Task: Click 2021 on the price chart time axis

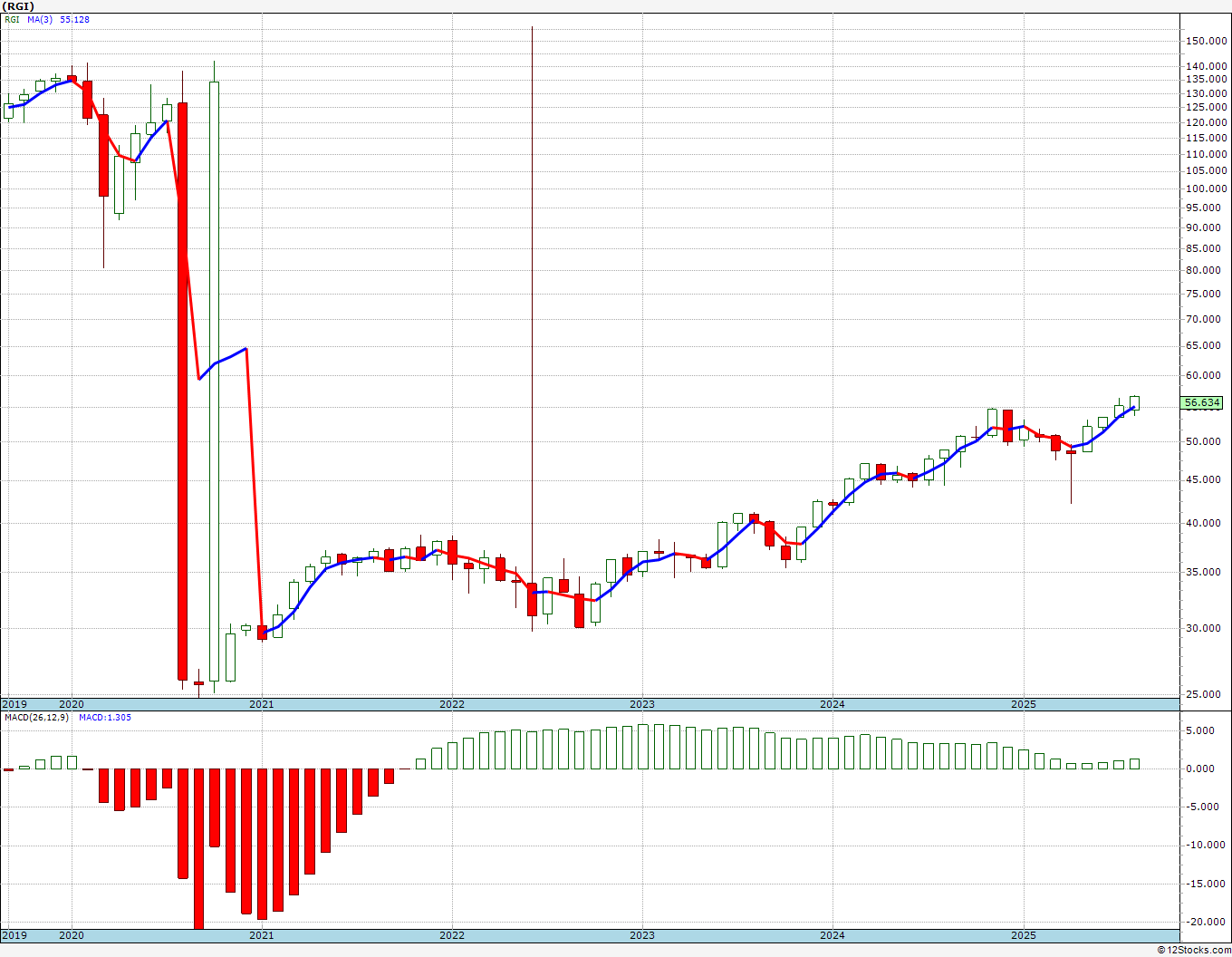Action: pos(261,704)
